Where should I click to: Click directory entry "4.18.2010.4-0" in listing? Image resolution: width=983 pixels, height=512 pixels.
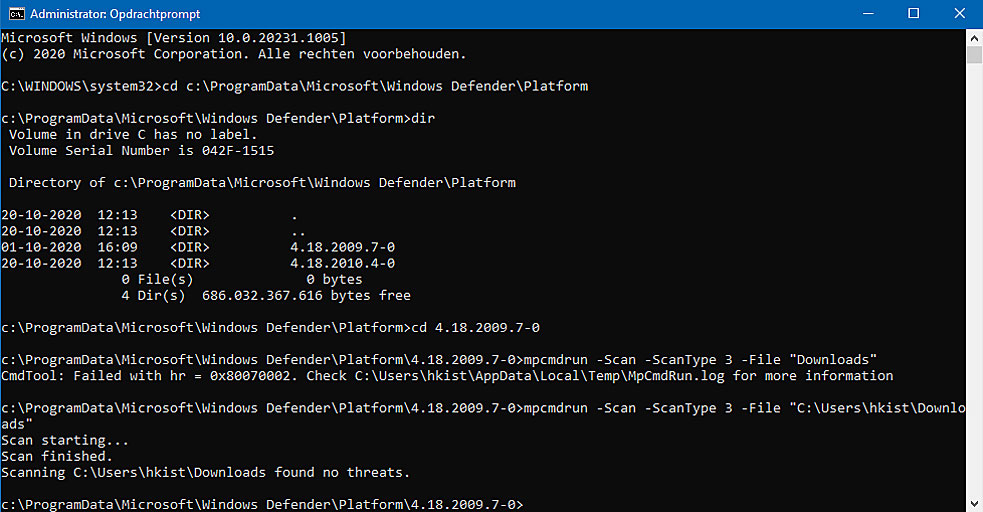342,263
